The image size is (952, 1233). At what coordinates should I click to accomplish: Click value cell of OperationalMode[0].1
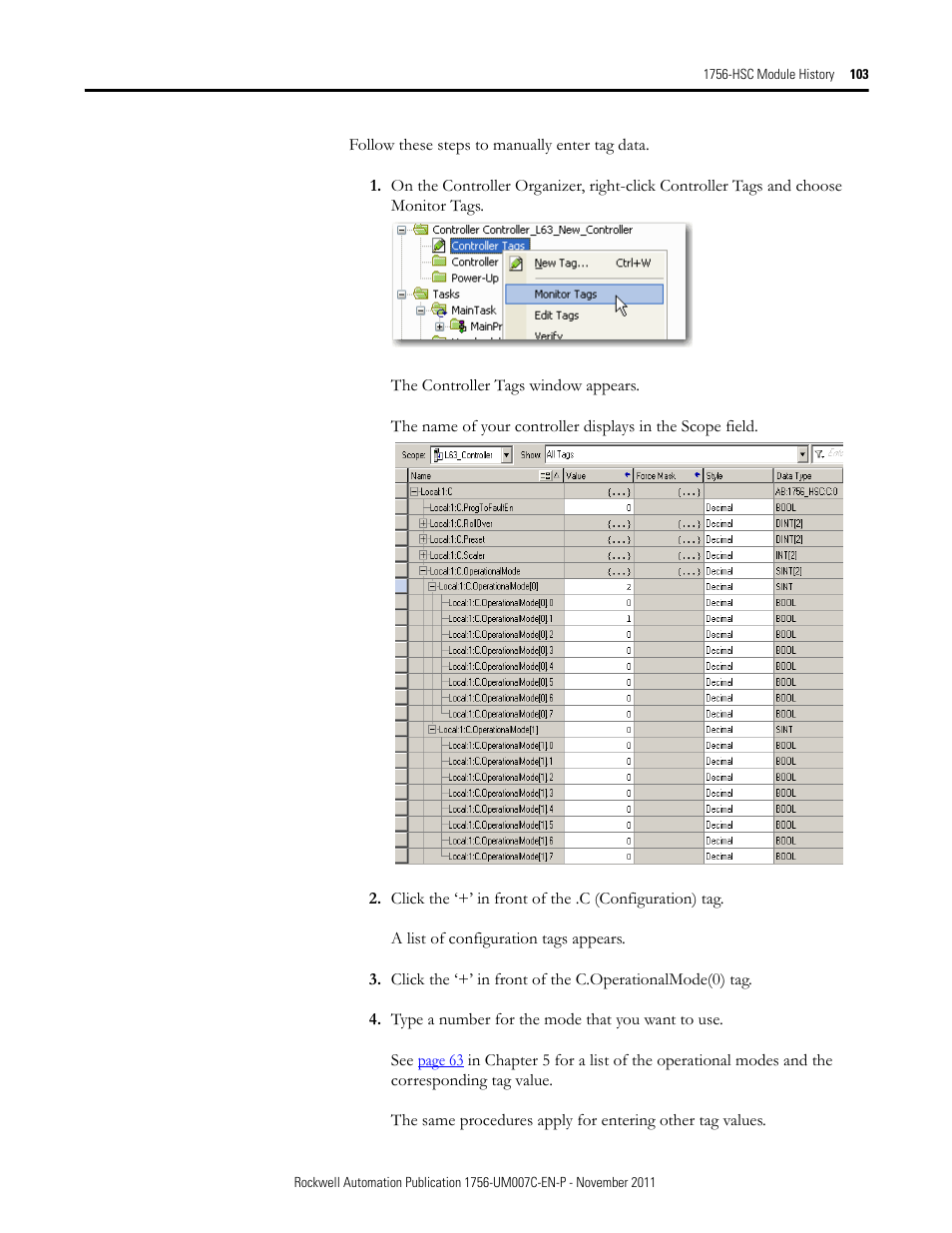599,619
